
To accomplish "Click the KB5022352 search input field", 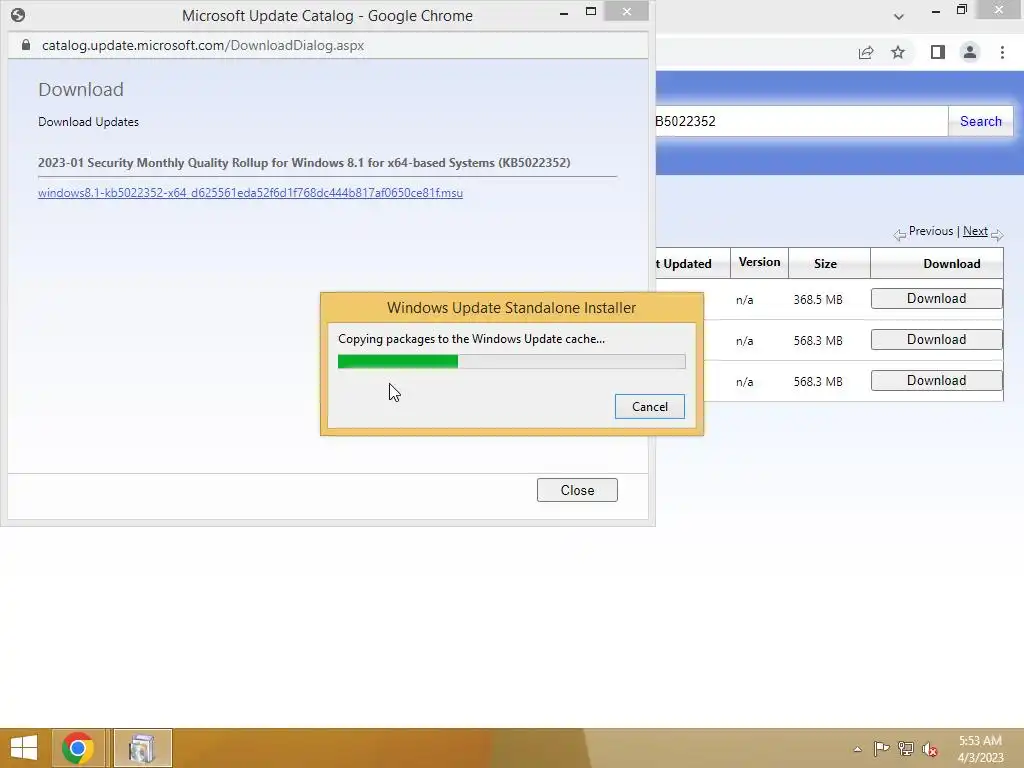I will coord(801,121).
